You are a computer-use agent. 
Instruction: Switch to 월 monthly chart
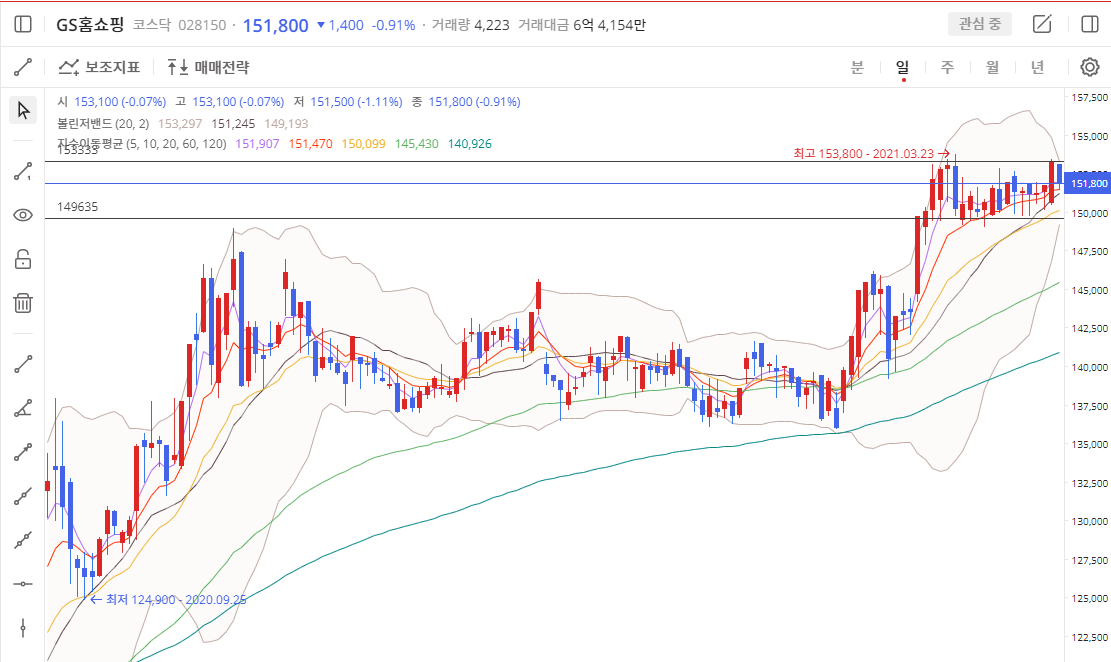coord(993,67)
